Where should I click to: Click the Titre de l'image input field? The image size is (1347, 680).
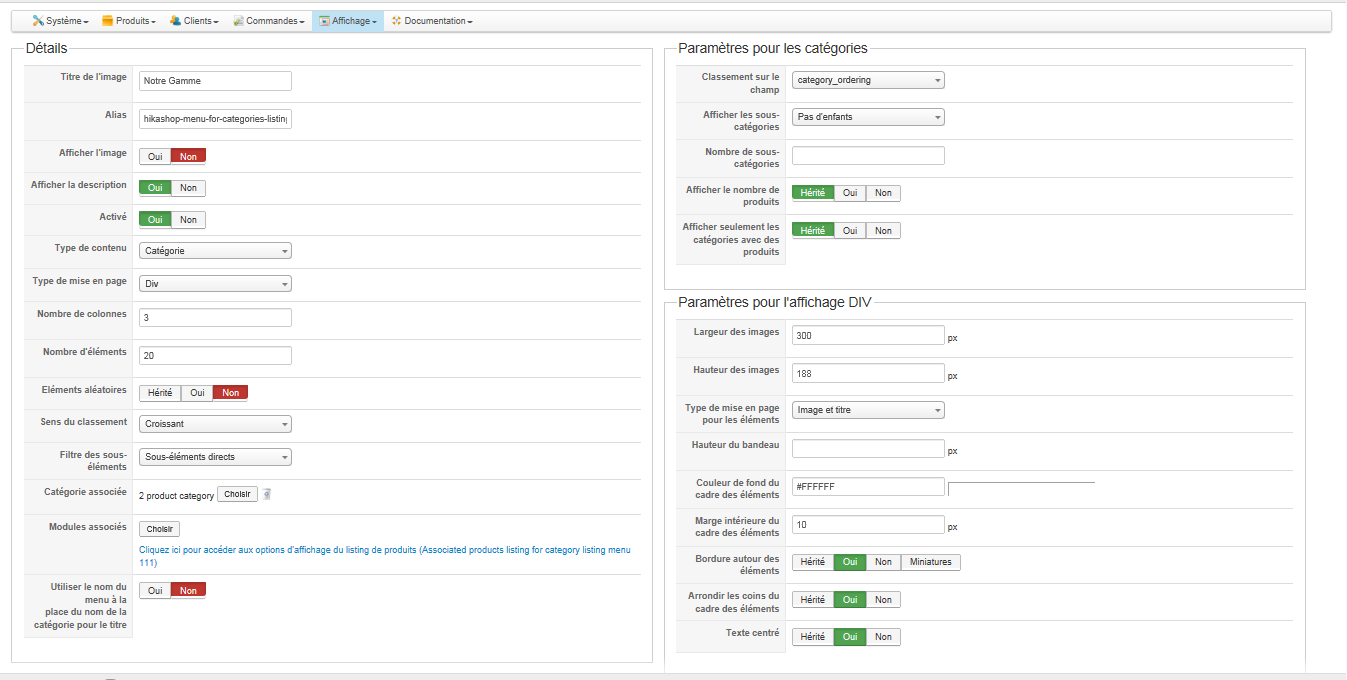215,81
